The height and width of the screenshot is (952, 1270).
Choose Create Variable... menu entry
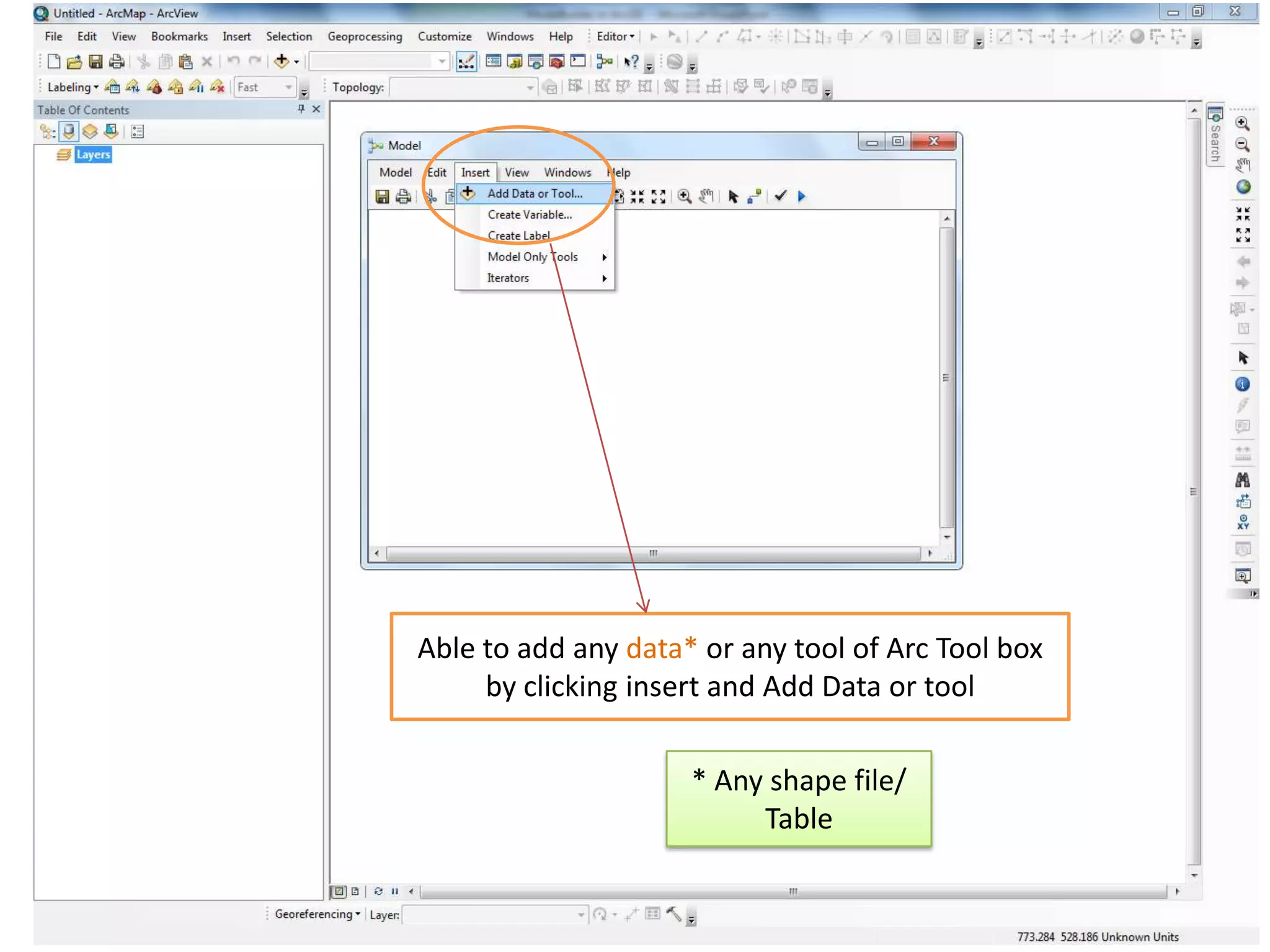click(x=534, y=214)
